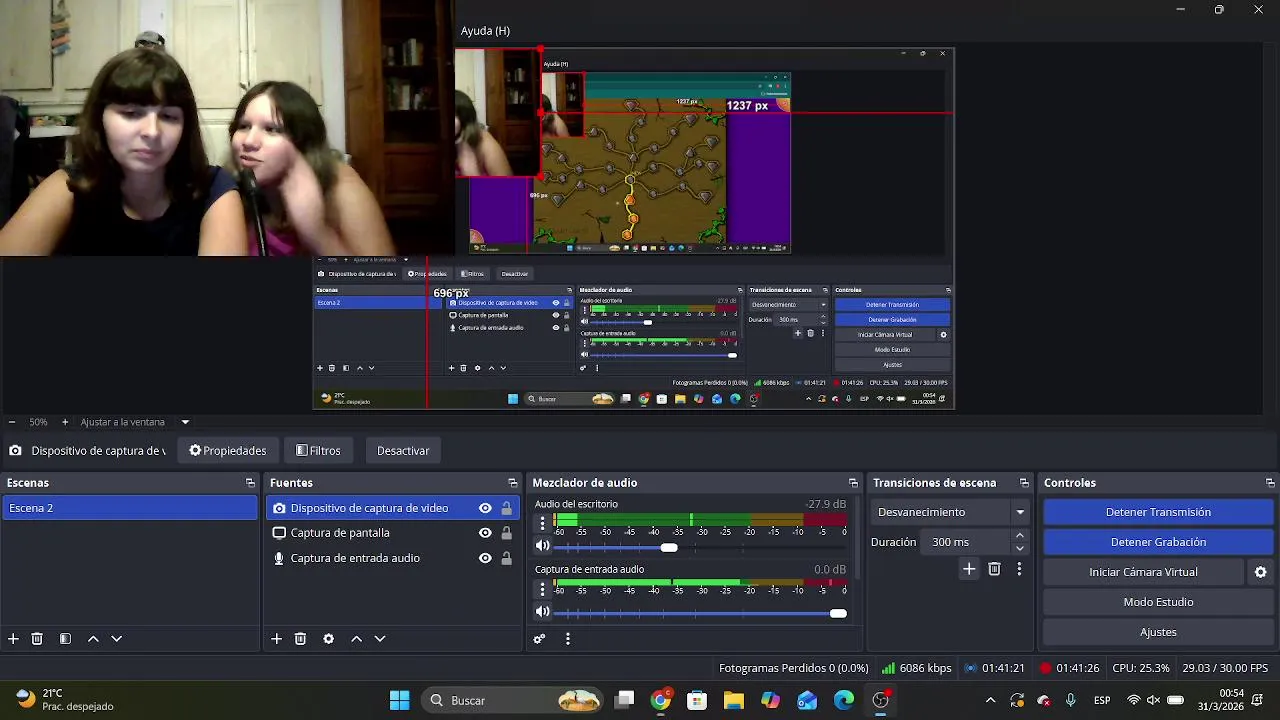This screenshot has height=720, width=1280.
Task: Remove selected source with trash icon
Action: pos(300,639)
